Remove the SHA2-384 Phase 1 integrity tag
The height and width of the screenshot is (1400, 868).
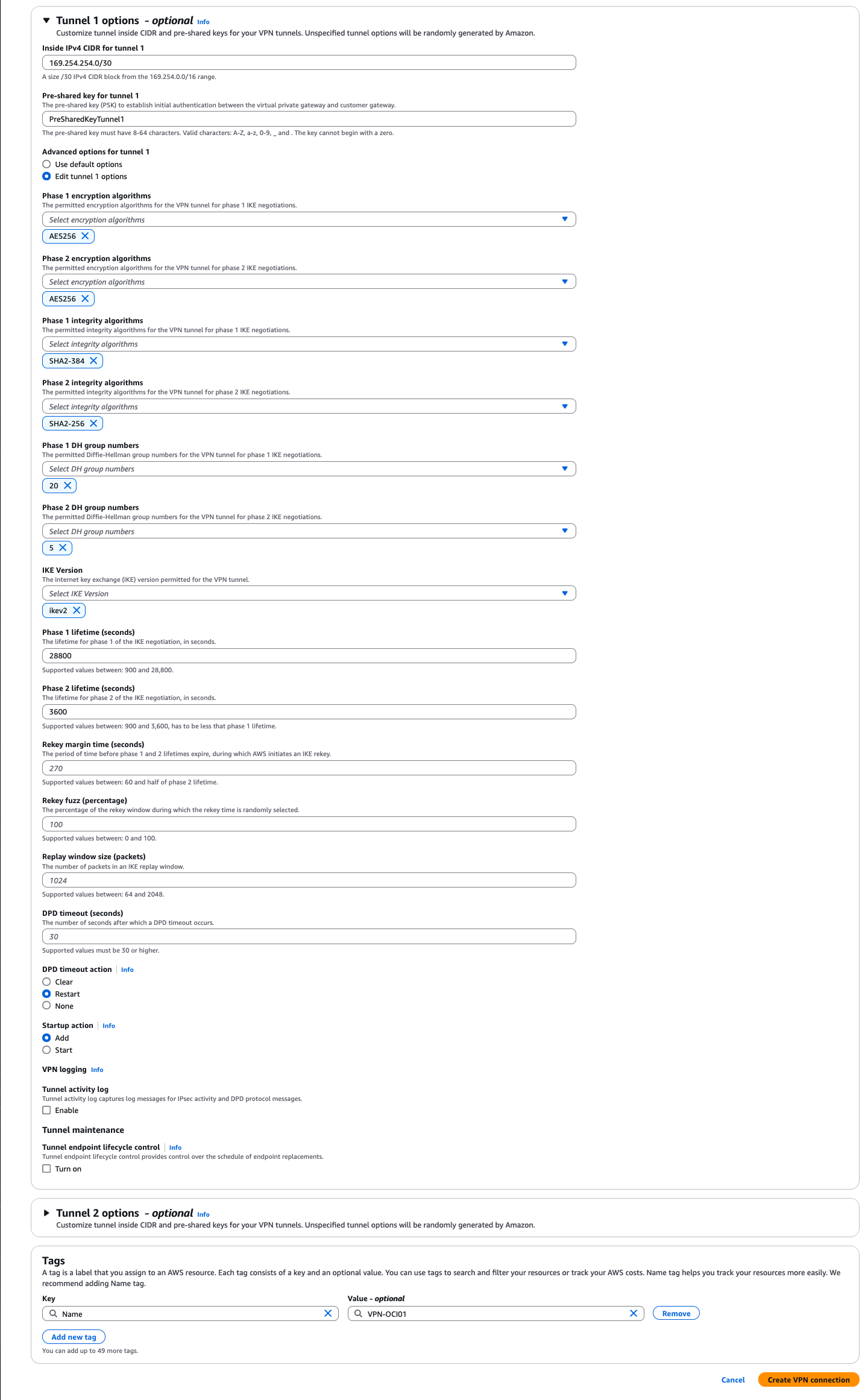point(95,361)
